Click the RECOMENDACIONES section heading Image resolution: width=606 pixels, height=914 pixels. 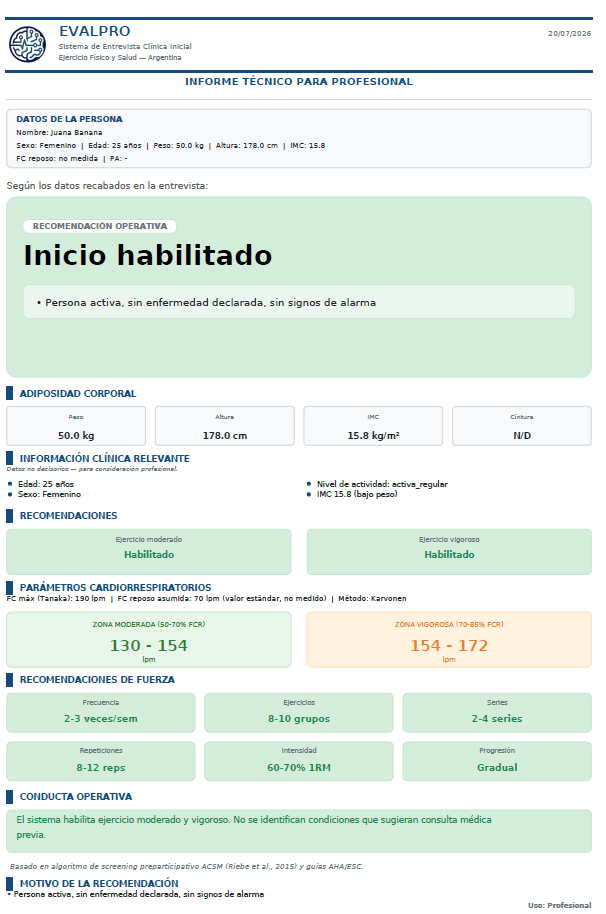pyautogui.click(x=69, y=516)
